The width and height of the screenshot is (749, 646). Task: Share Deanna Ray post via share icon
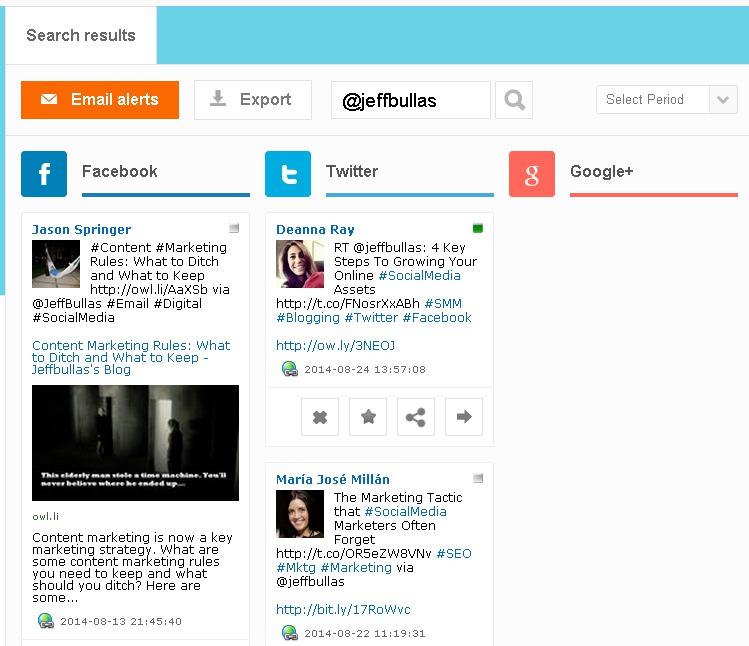tap(416, 417)
